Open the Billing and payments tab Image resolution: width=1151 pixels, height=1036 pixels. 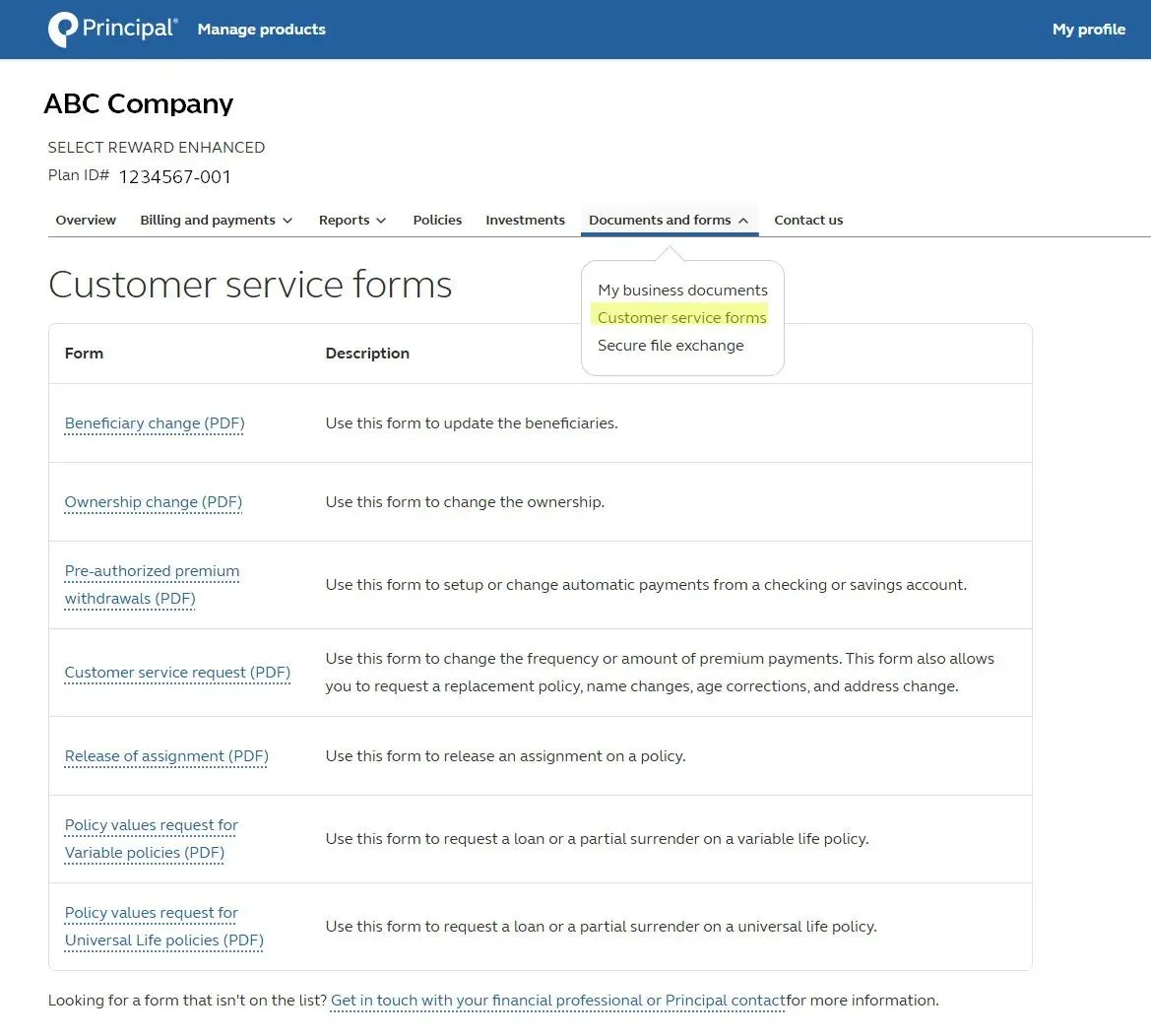click(x=208, y=220)
